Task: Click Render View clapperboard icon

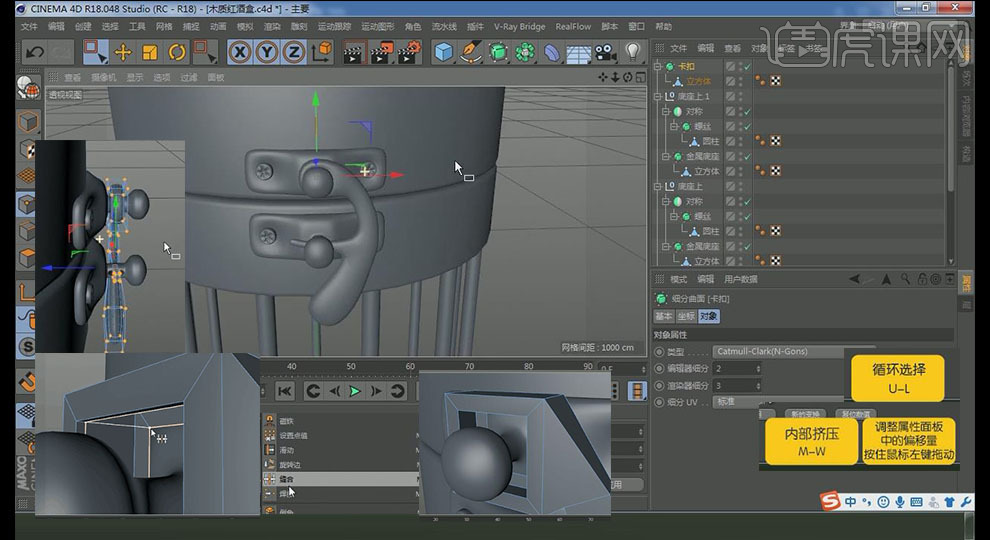Action: coord(355,52)
